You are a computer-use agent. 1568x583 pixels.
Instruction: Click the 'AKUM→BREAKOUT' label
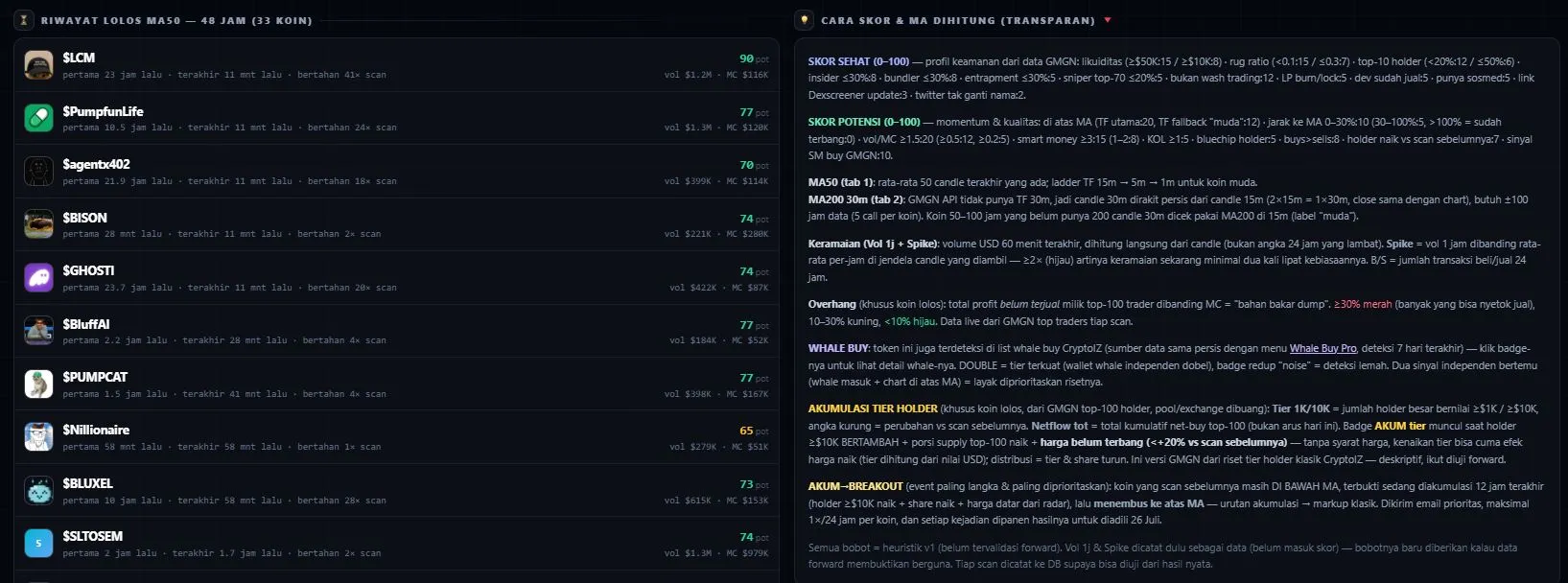(855, 486)
